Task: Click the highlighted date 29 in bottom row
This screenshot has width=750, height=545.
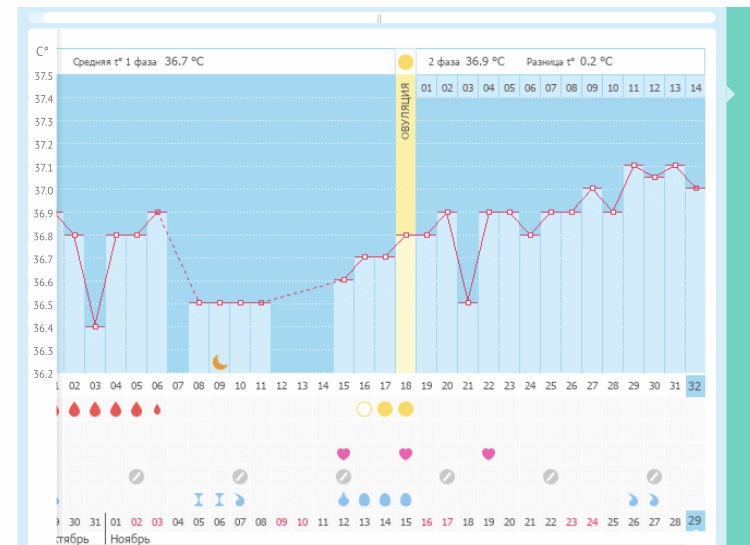Action: [x=695, y=522]
